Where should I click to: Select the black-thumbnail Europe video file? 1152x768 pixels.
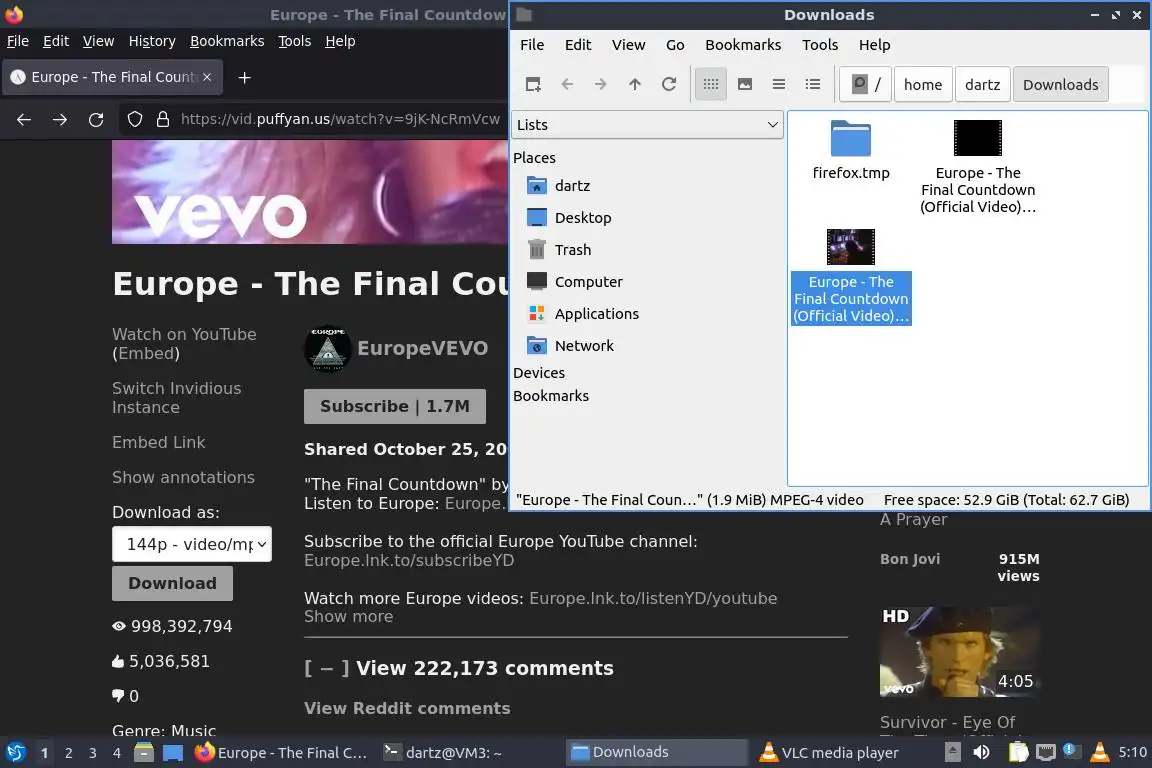tap(978, 168)
